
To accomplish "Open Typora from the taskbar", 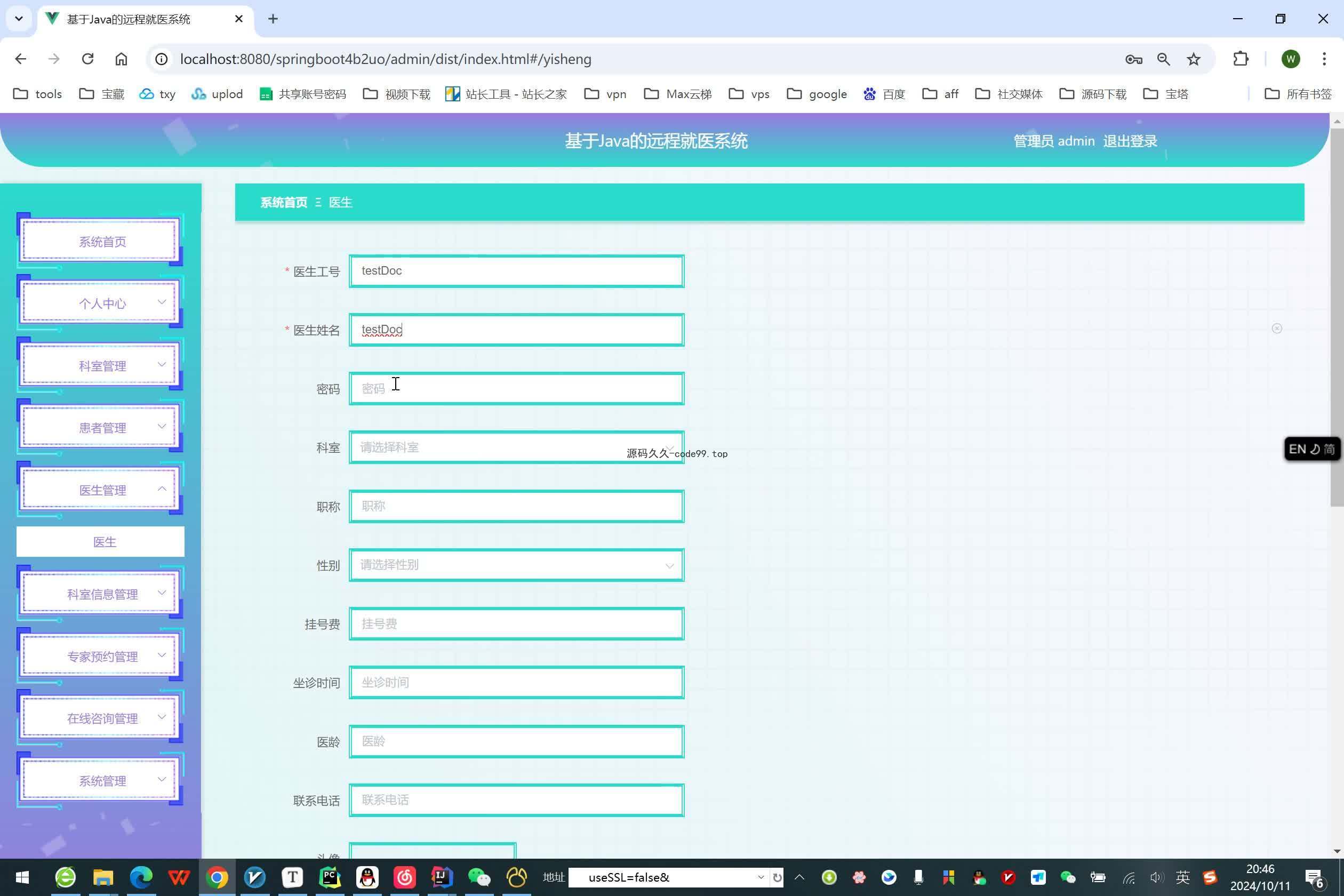I will click(x=293, y=877).
